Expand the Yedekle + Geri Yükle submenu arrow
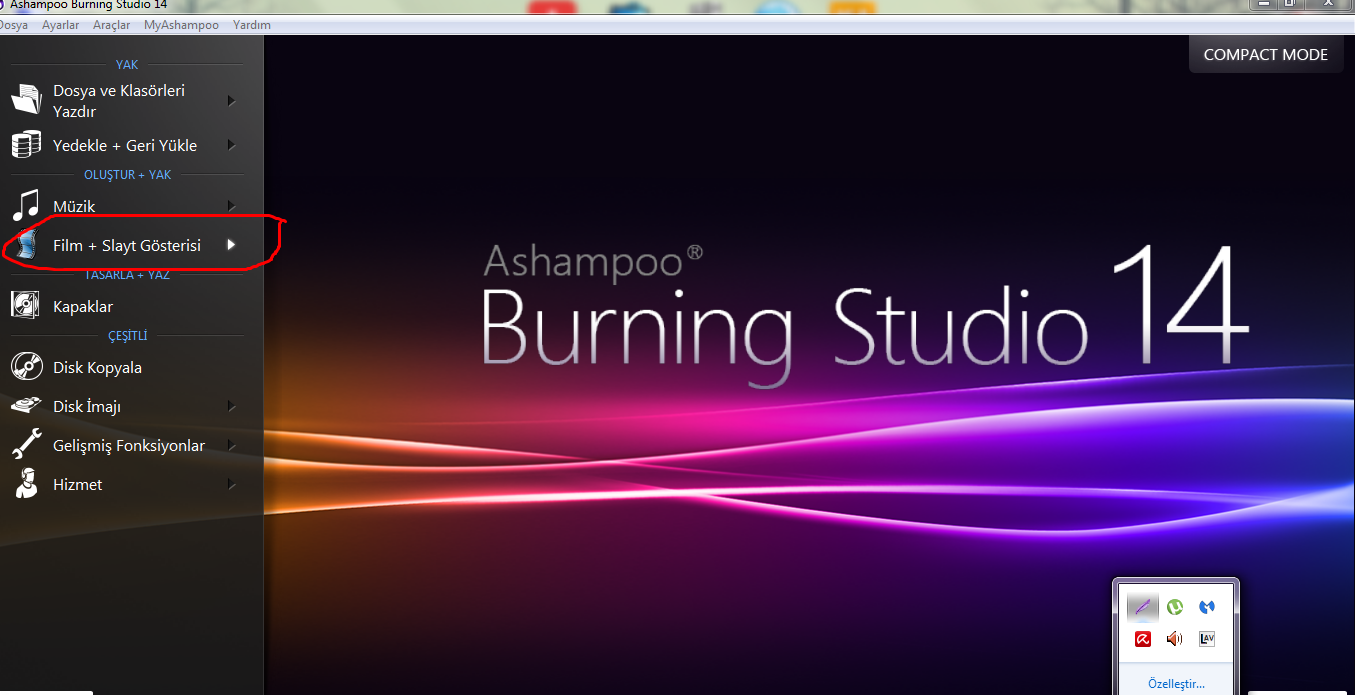Viewport: 1355px width, 695px height. tap(231, 145)
